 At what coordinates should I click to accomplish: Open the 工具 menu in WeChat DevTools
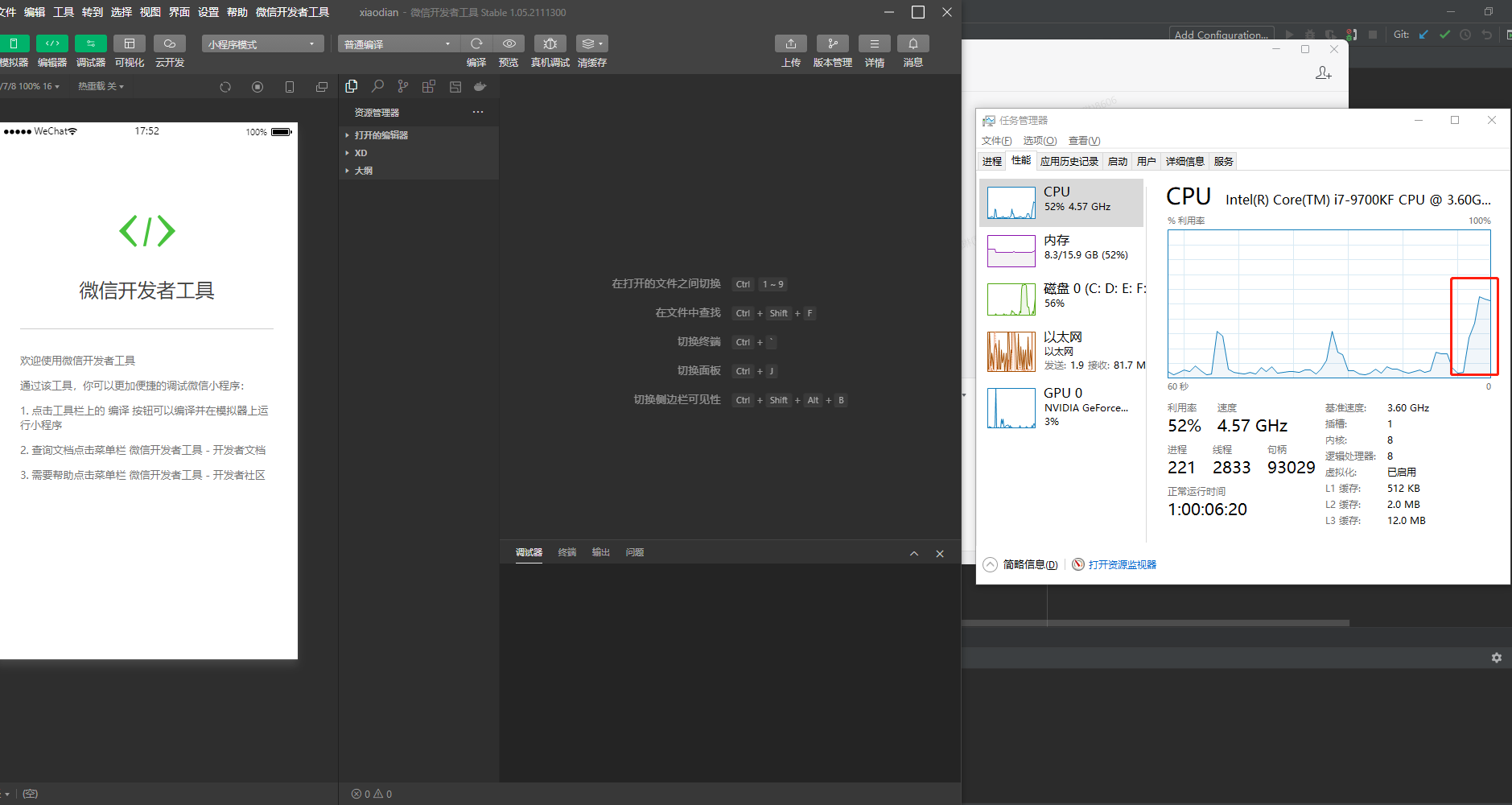pos(64,12)
